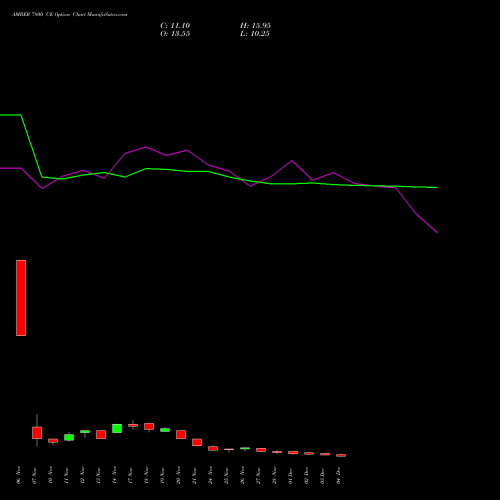Select the 07 Nov date label
Image resolution: width=500 pixels, height=500 pixels.
34,475
